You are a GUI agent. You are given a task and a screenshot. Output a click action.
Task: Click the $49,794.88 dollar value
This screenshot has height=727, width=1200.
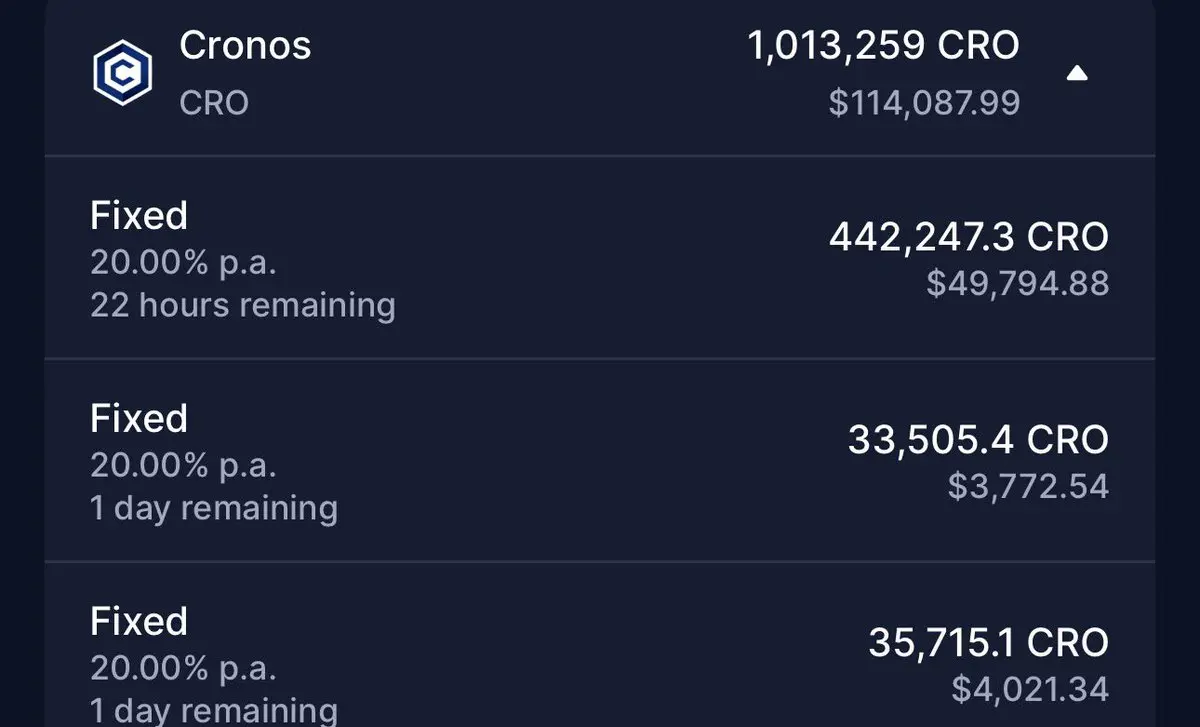1016,283
